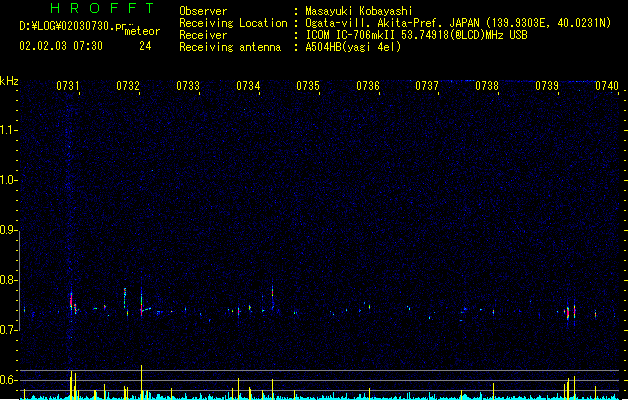
Task: Click the 0738 time marker
Action: coord(487,86)
